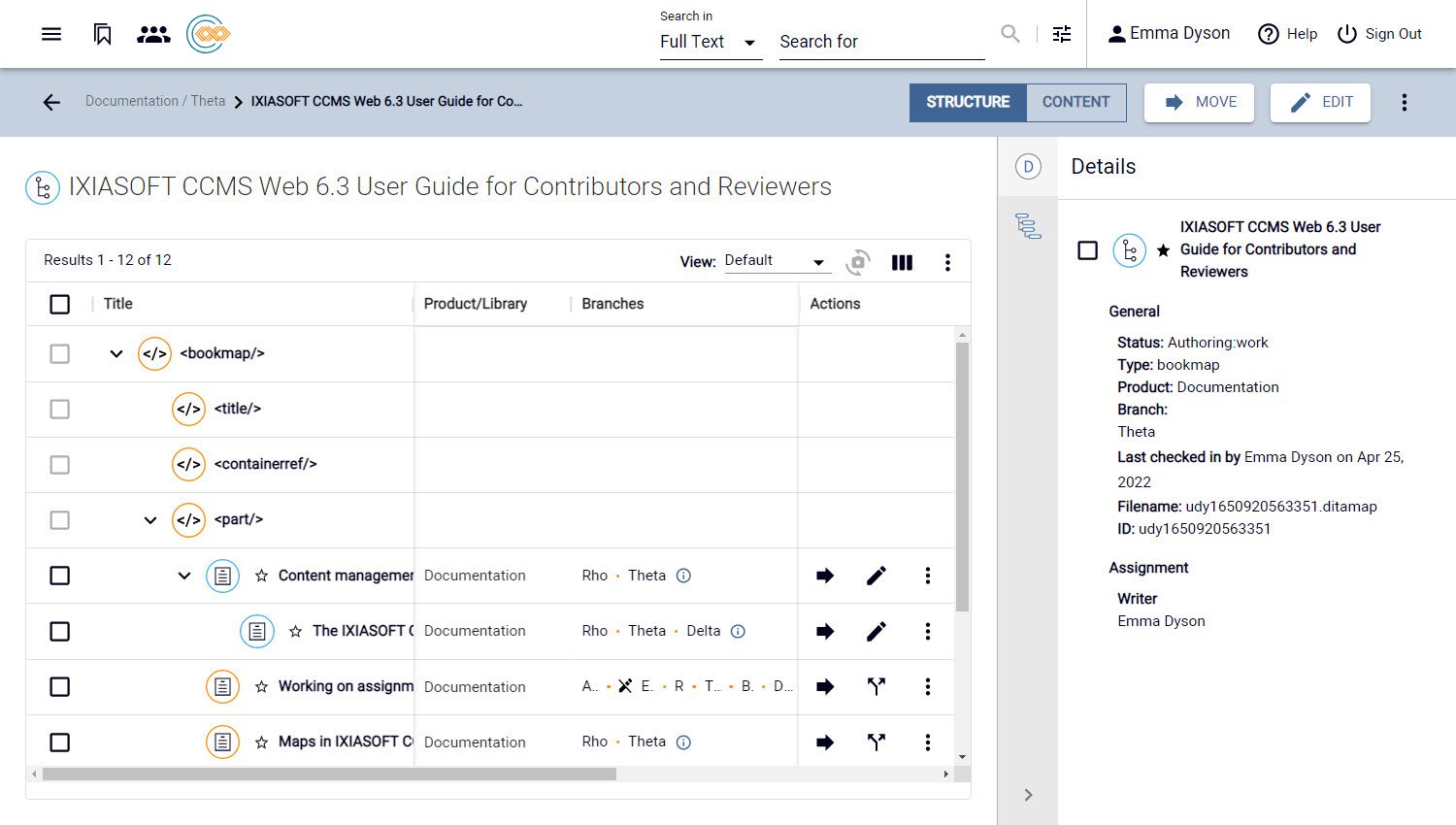Click the IXIASOFT infinity logo

point(208,35)
